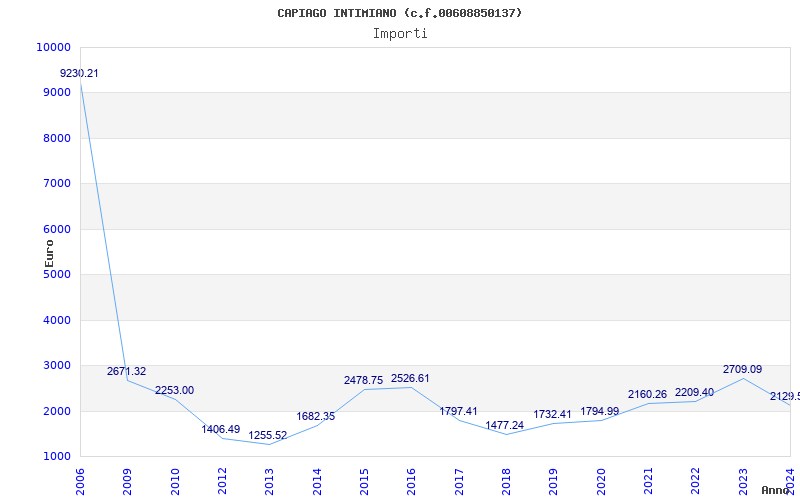Select data label 2160.26
Image resolution: width=800 pixels, height=500 pixels.
point(647,394)
